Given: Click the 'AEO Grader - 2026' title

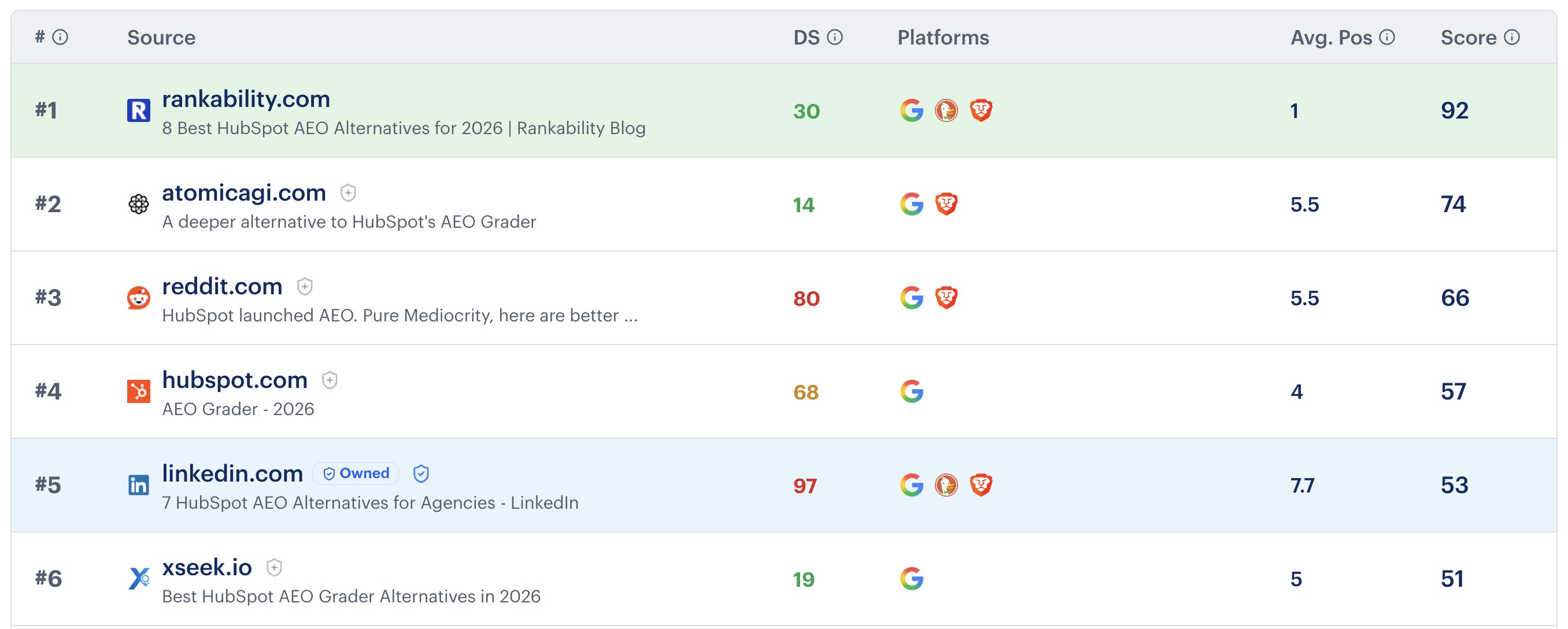Looking at the screenshot, I should click(x=238, y=409).
